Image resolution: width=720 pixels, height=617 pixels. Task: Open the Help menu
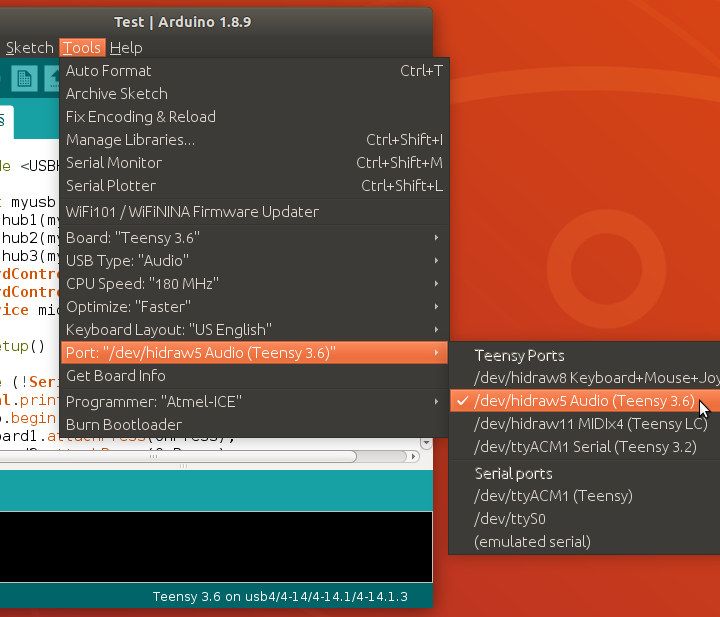point(126,48)
